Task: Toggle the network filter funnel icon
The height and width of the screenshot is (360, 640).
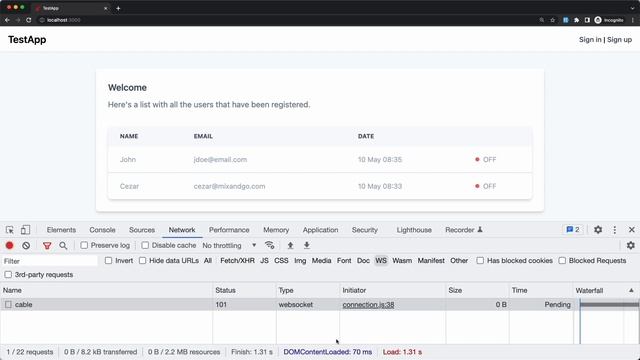Action: tap(47, 245)
